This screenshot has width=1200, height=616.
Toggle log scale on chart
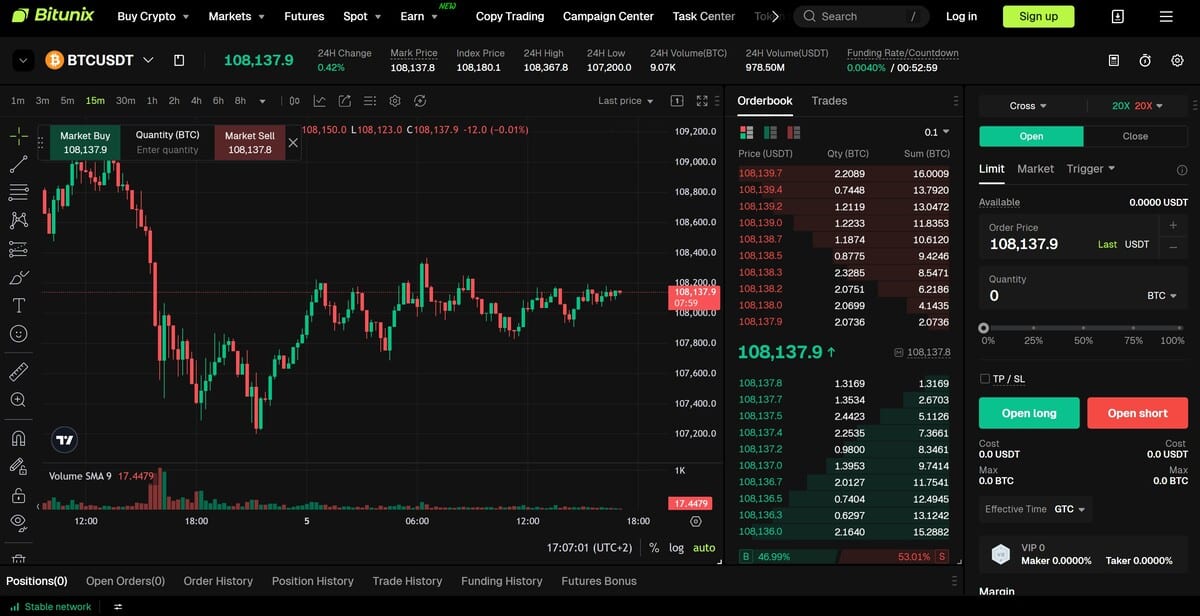coord(677,548)
